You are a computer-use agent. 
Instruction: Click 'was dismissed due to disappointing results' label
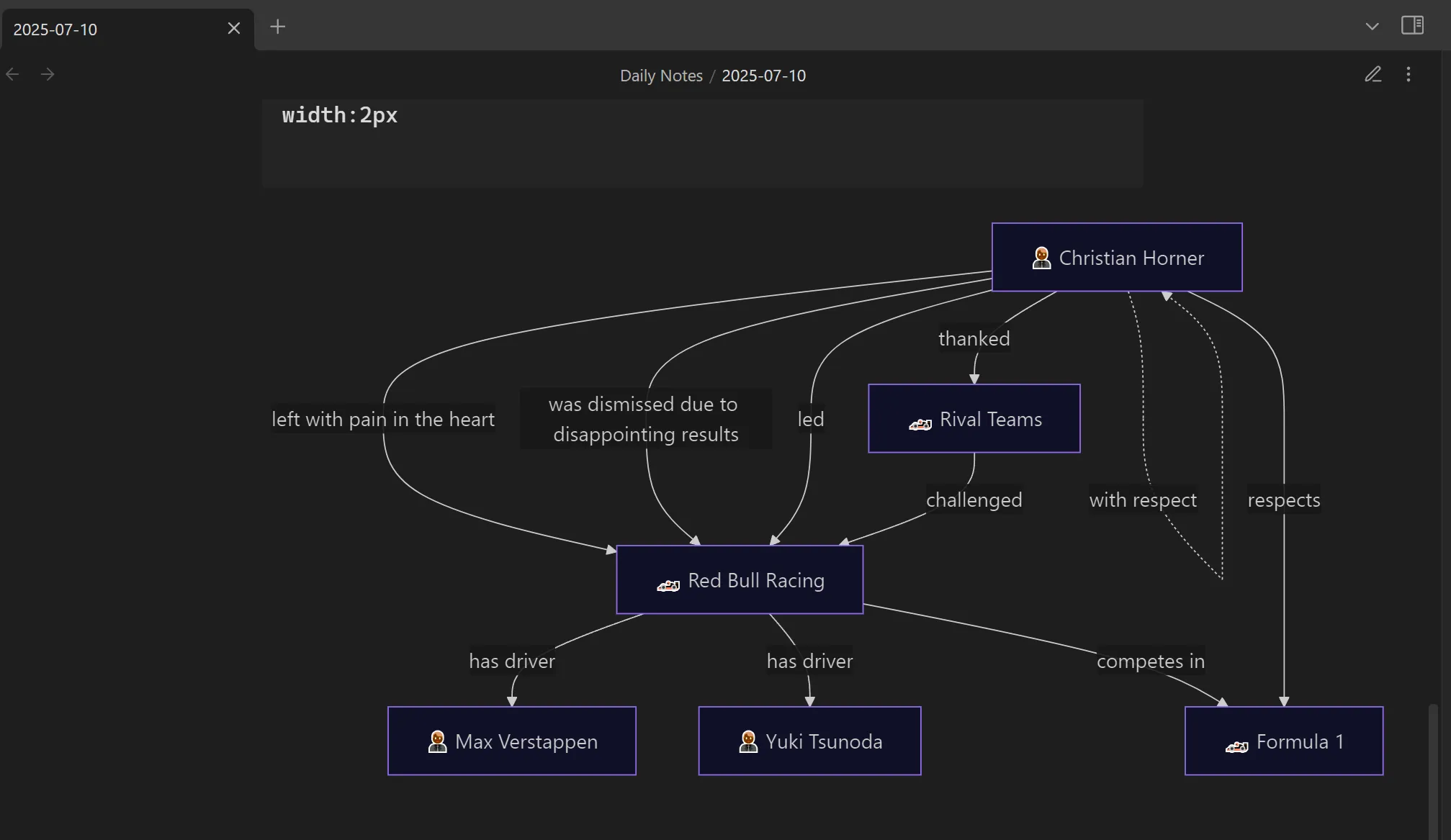pos(645,419)
